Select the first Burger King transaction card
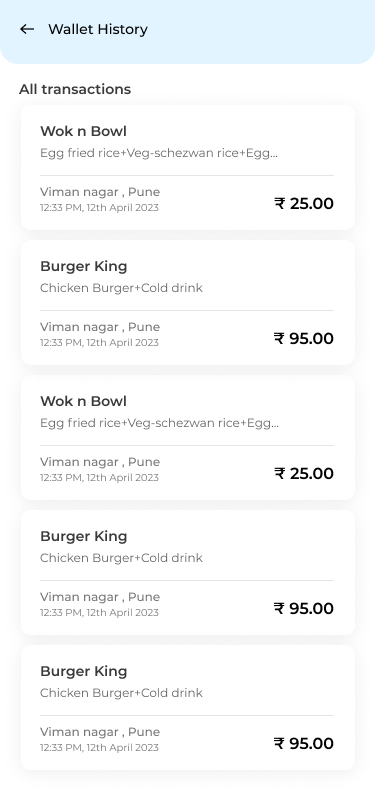Viewport: 375px width, 812px height. point(188,302)
